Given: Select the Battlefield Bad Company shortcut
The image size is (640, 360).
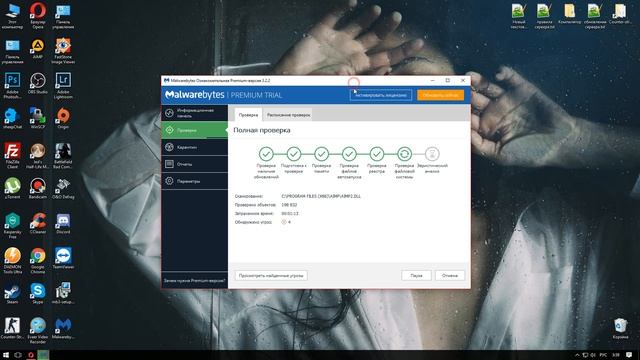Looking at the screenshot, I should [x=63, y=156].
